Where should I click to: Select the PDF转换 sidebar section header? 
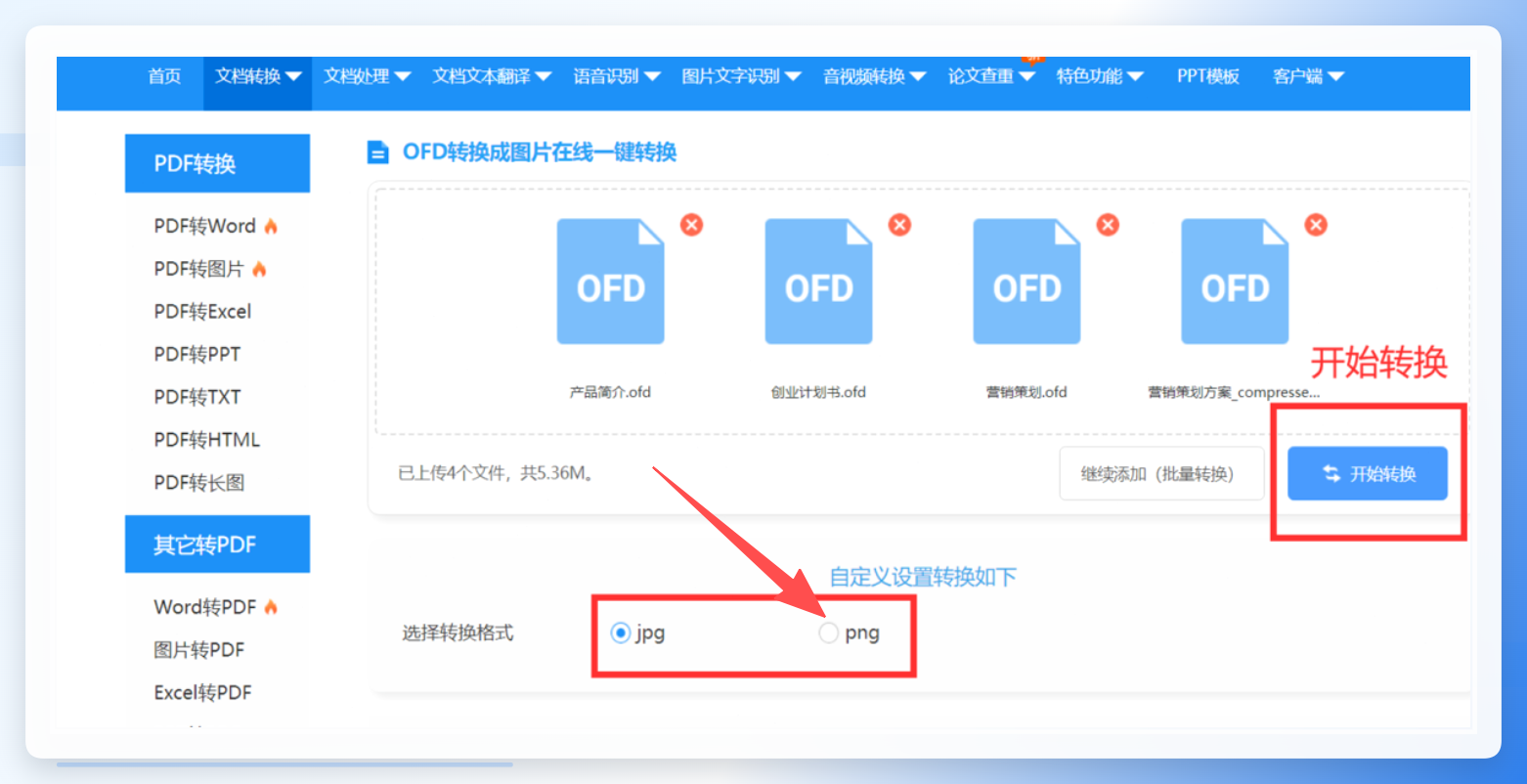(217, 163)
